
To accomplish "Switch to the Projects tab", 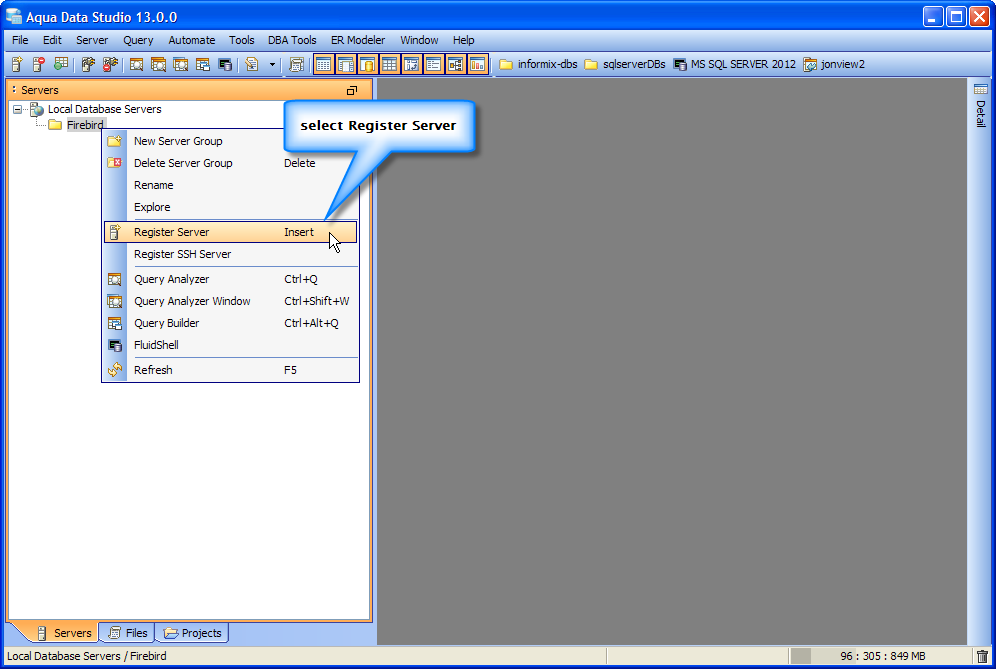I will point(192,633).
